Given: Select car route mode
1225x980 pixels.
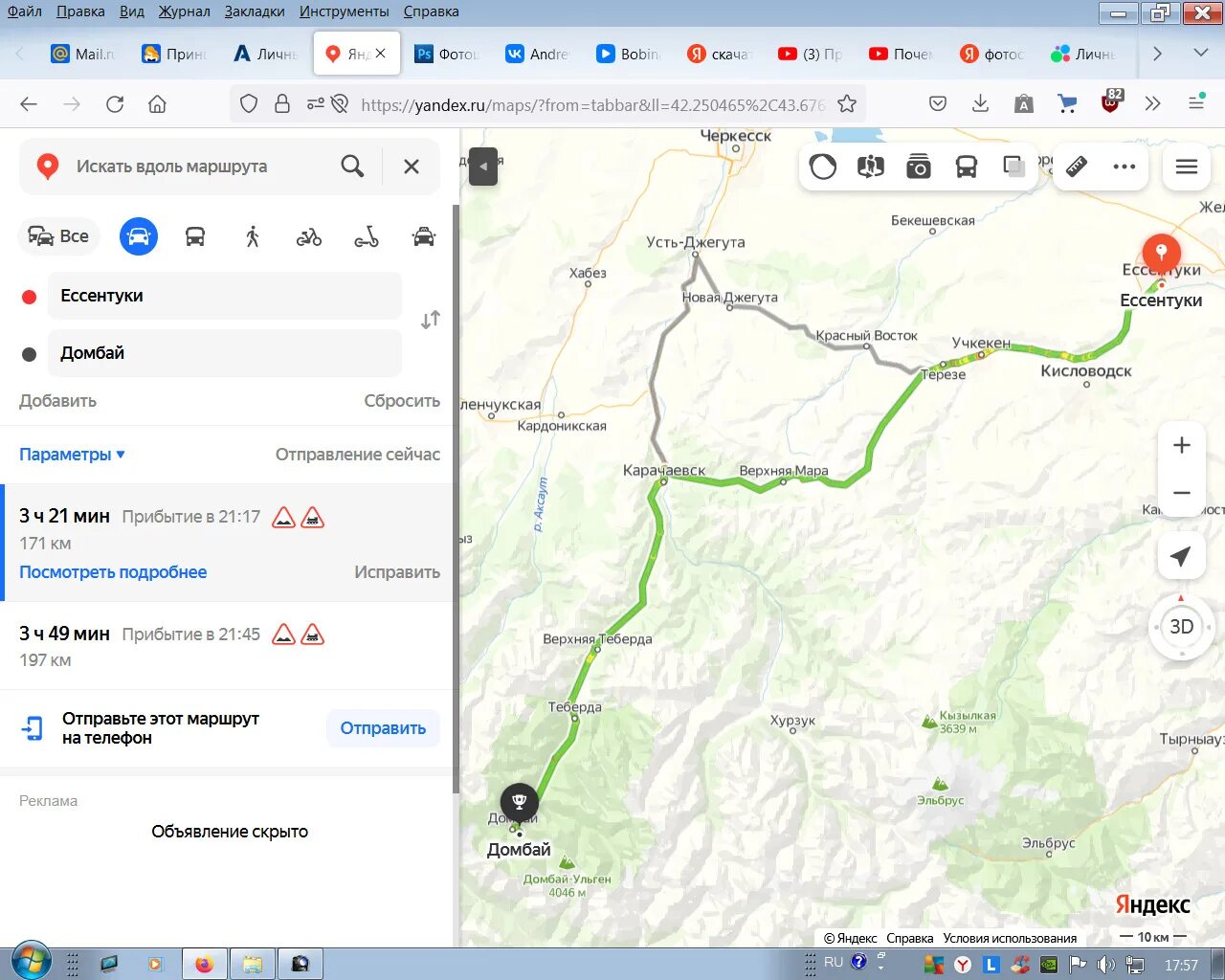Looking at the screenshot, I should [x=139, y=236].
